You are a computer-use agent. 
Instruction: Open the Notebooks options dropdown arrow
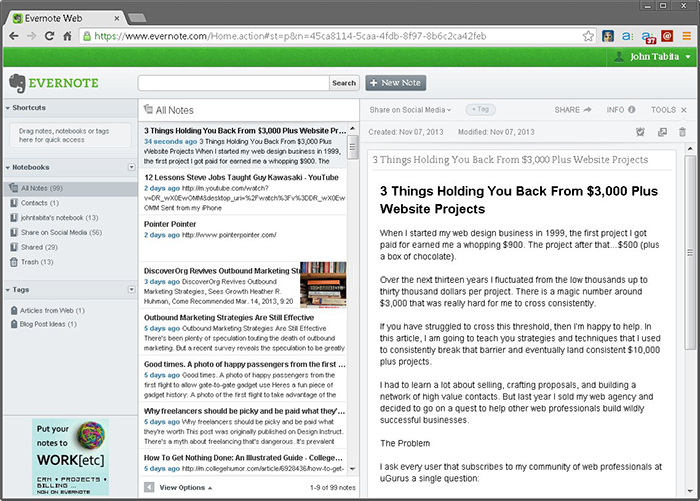[x=131, y=167]
